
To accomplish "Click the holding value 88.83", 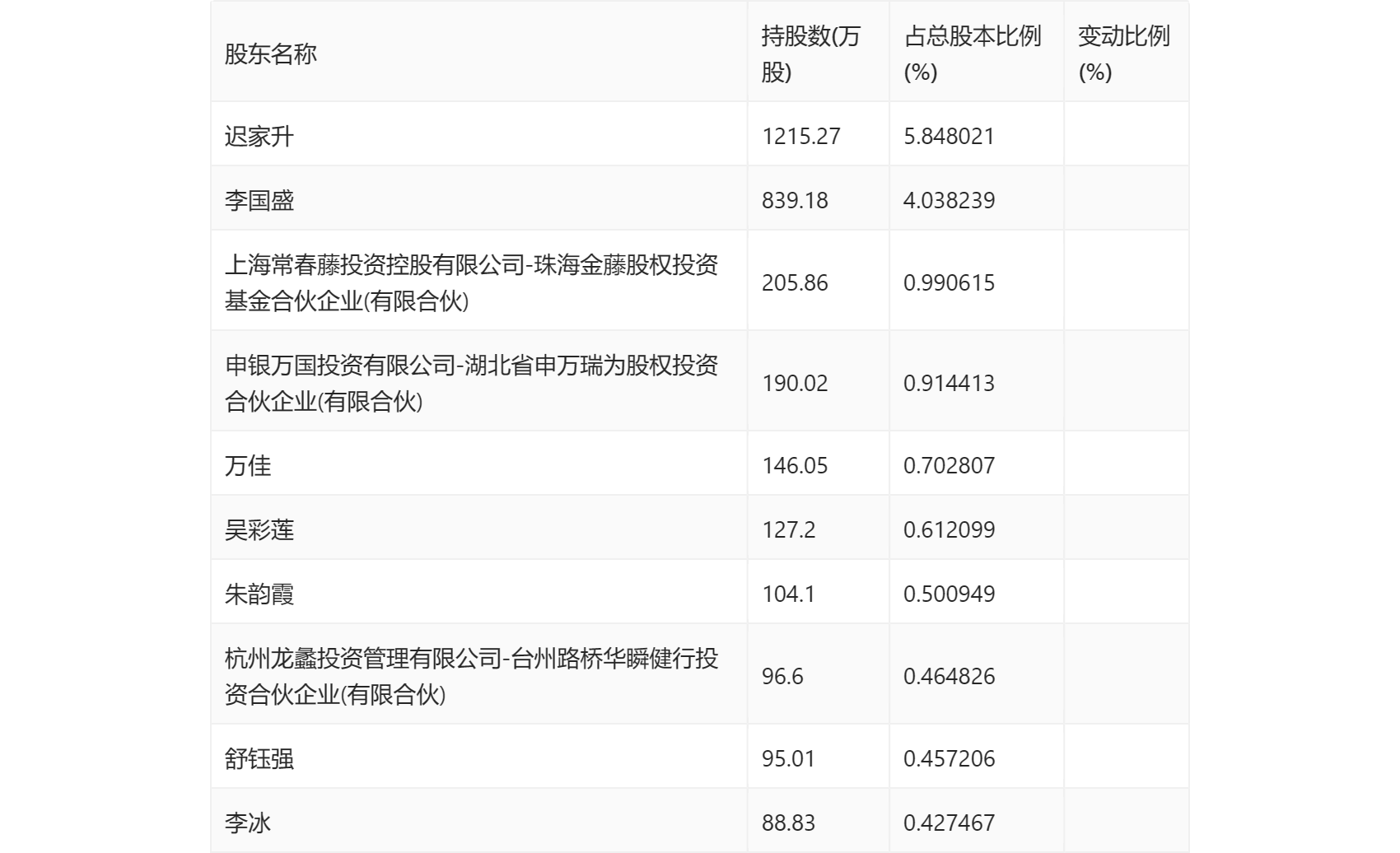I will click(x=789, y=823).
